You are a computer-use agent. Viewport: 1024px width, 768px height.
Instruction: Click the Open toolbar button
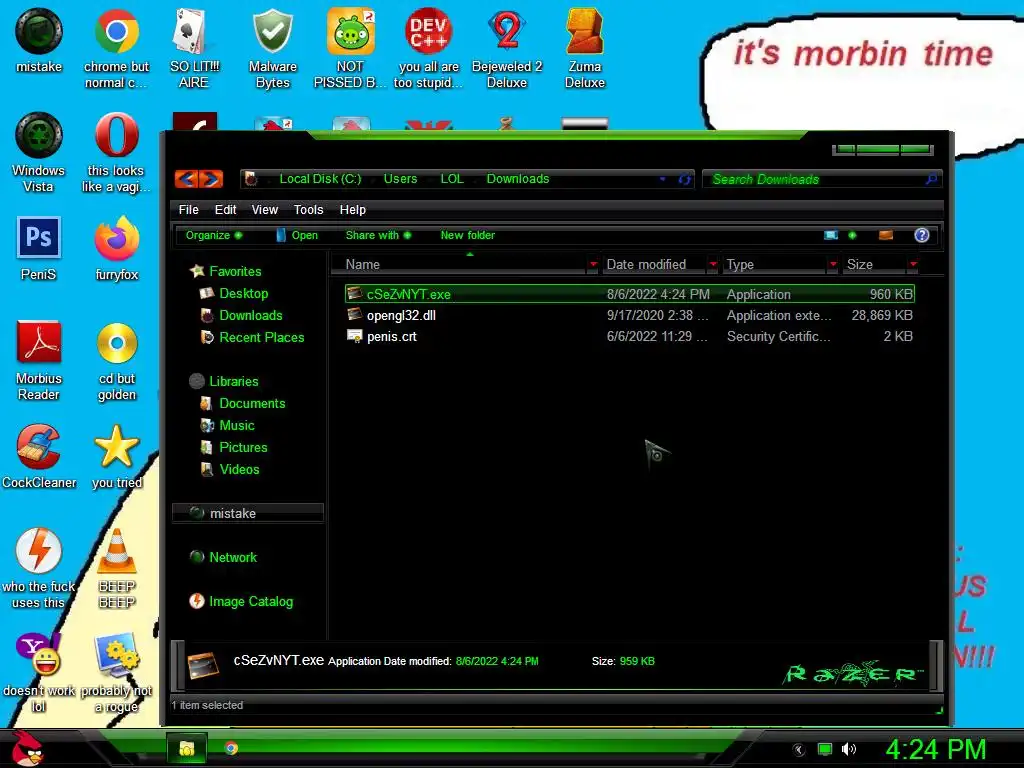click(297, 235)
